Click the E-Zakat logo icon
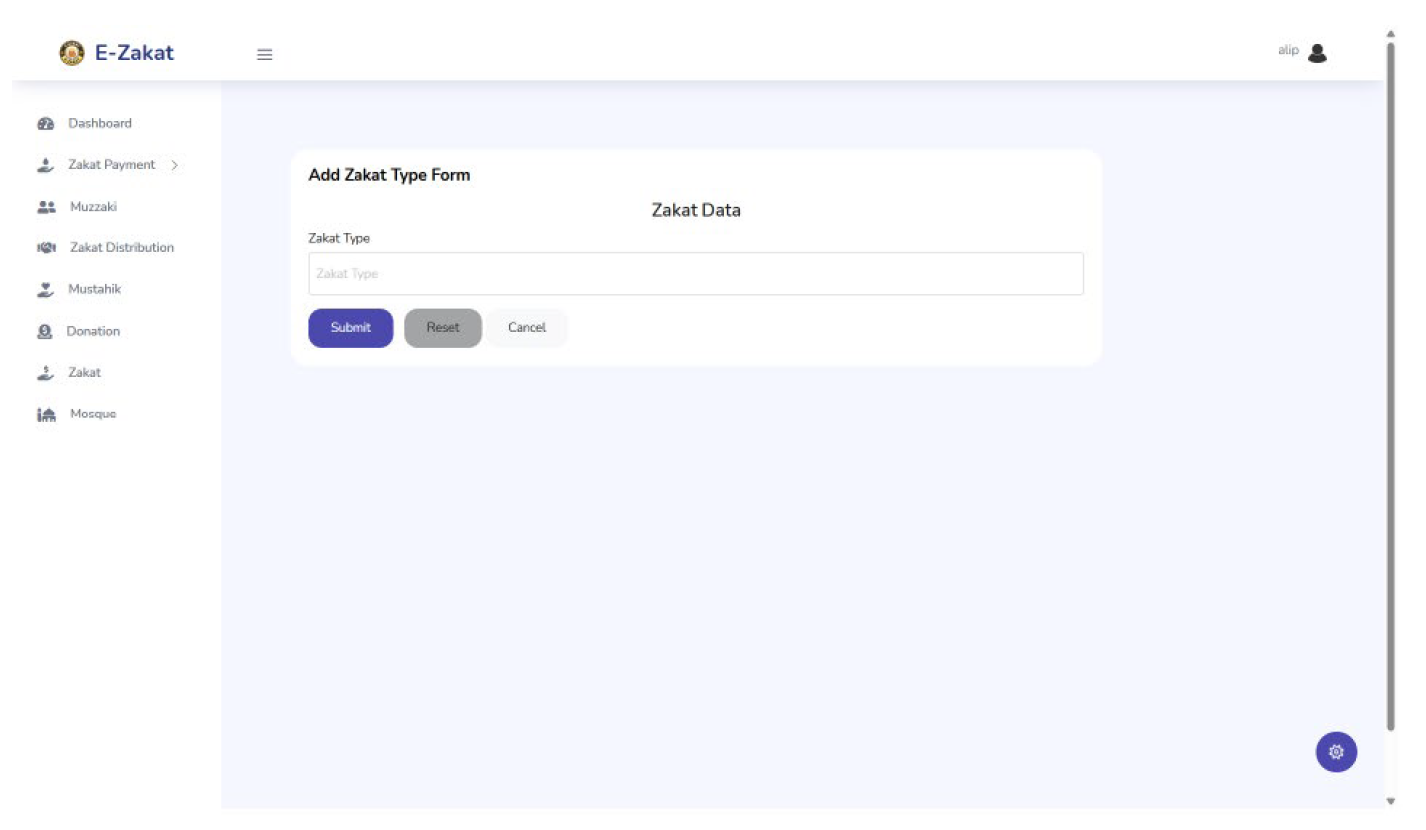 71,53
